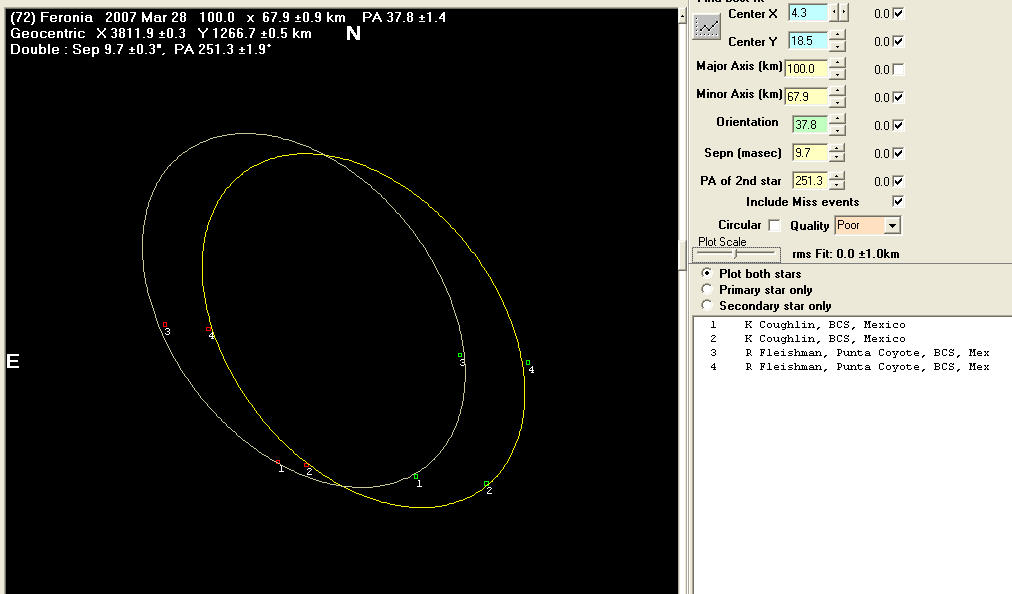The width and height of the screenshot is (1012, 594).
Task: Click the Feronia 2007 Mar 28 title text
Action: [228, 17]
